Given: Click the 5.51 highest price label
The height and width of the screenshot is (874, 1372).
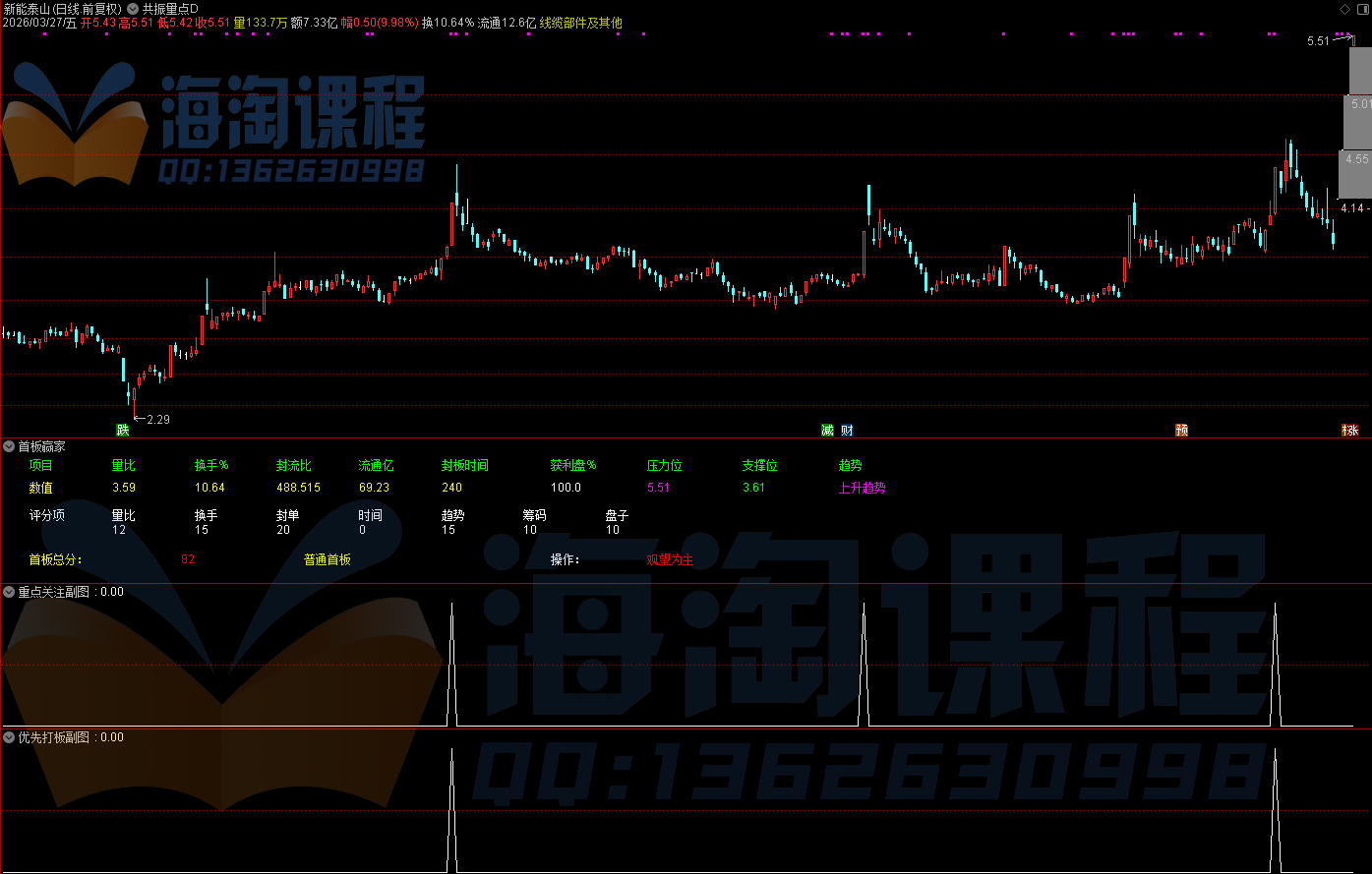Looking at the screenshot, I should (x=1318, y=41).
